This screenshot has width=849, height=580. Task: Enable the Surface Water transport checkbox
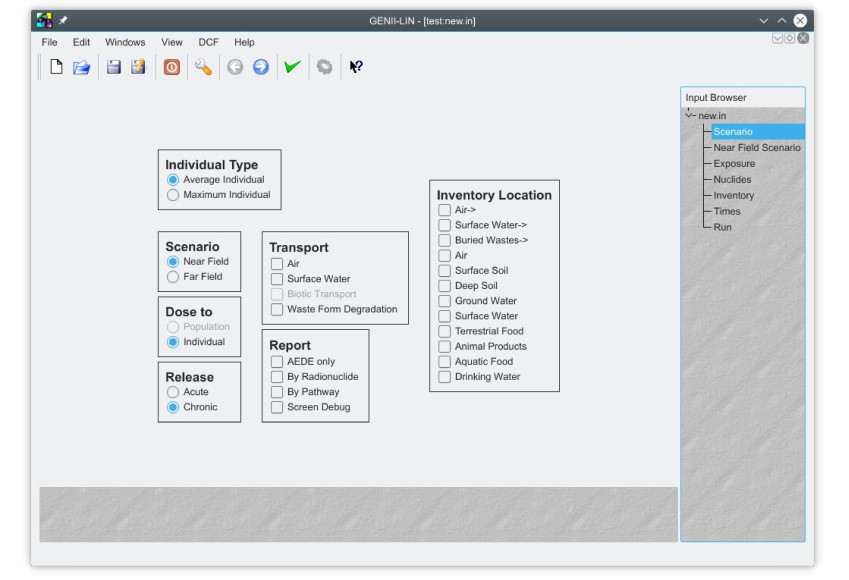coord(277,279)
